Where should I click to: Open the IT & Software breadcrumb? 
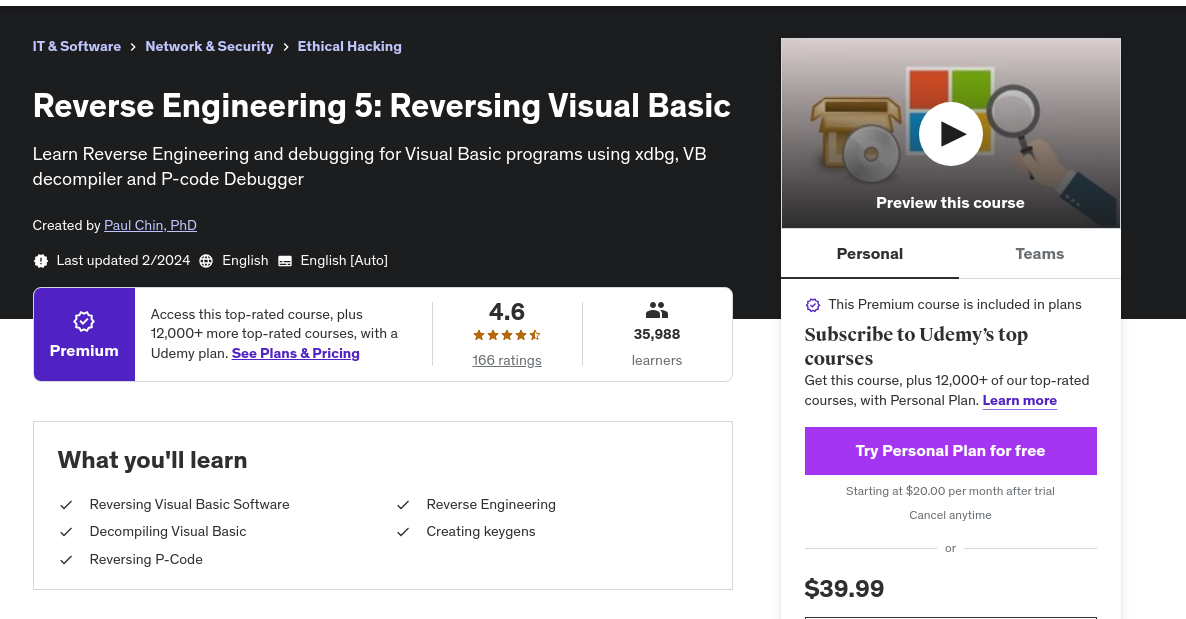tap(76, 46)
